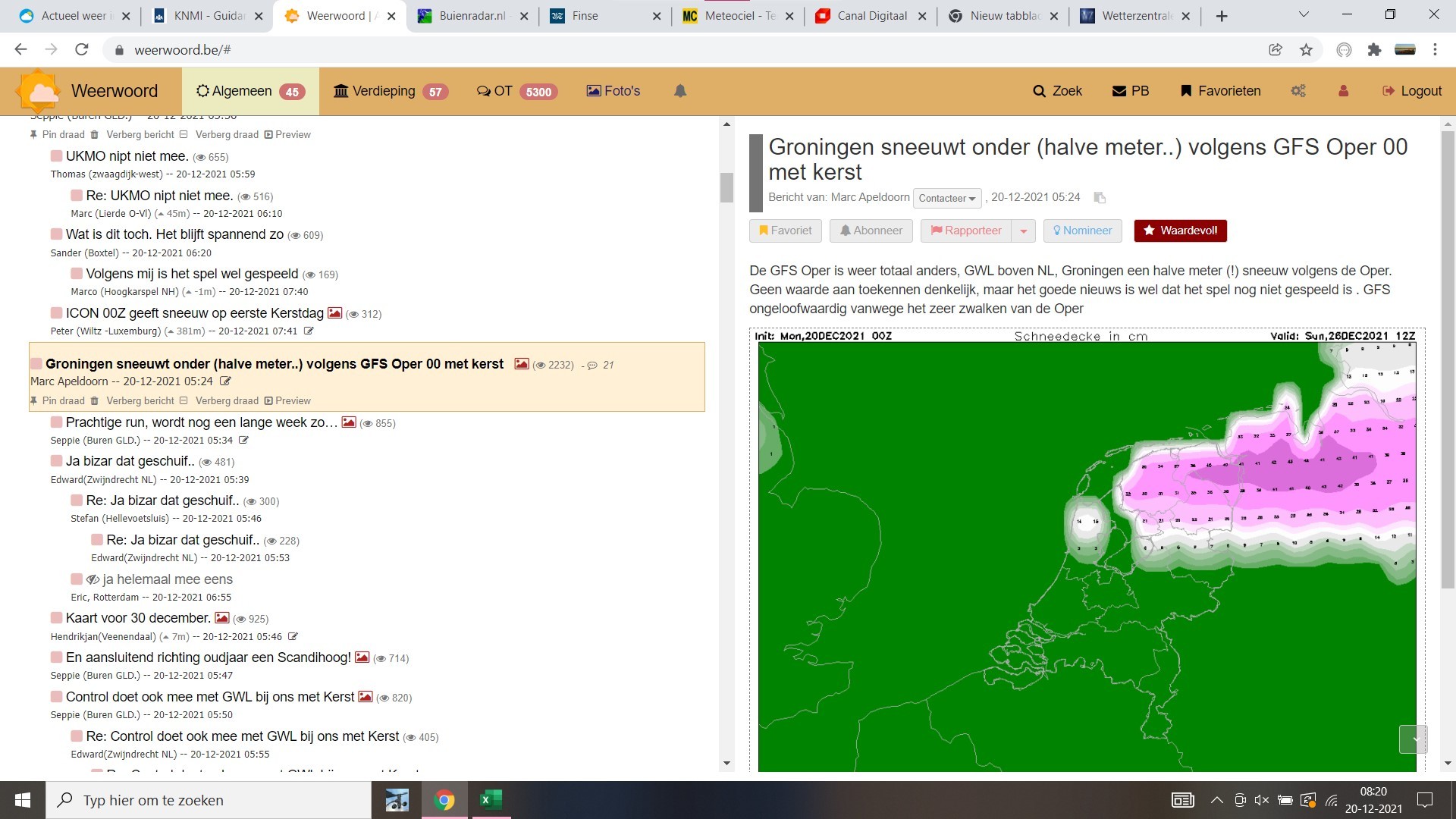The image size is (1456, 819).
Task: Click the left thread list scrollbar thumb
Action: click(726, 187)
